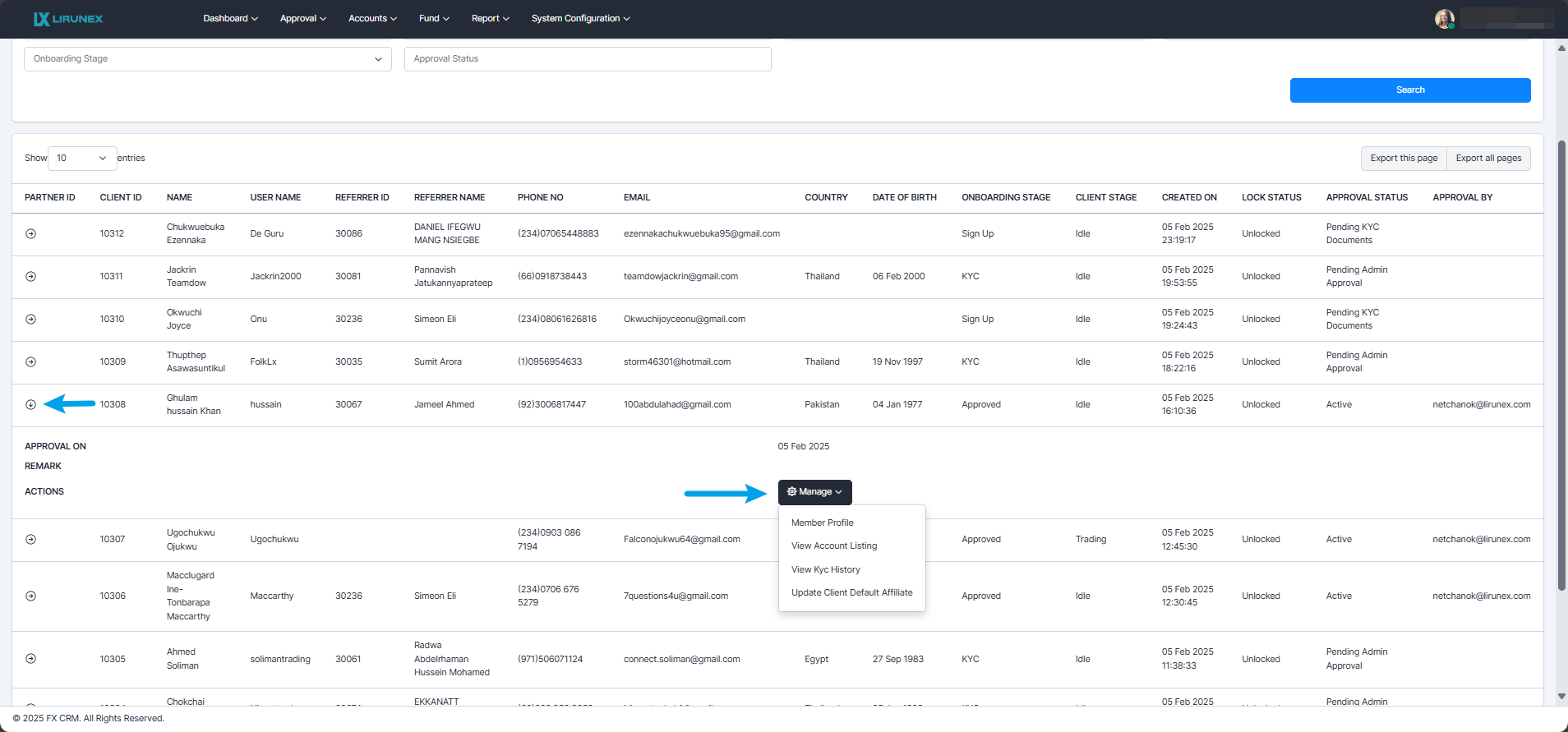This screenshot has width=1568, height=732.
Task: Select Member Profile from Manage menu
Action: [x=822, y=523]
